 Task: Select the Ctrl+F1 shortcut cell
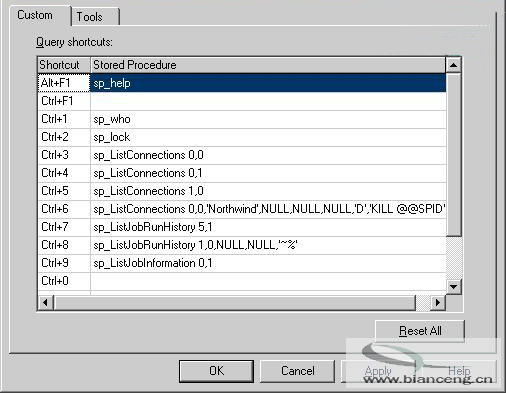[64, 101]
